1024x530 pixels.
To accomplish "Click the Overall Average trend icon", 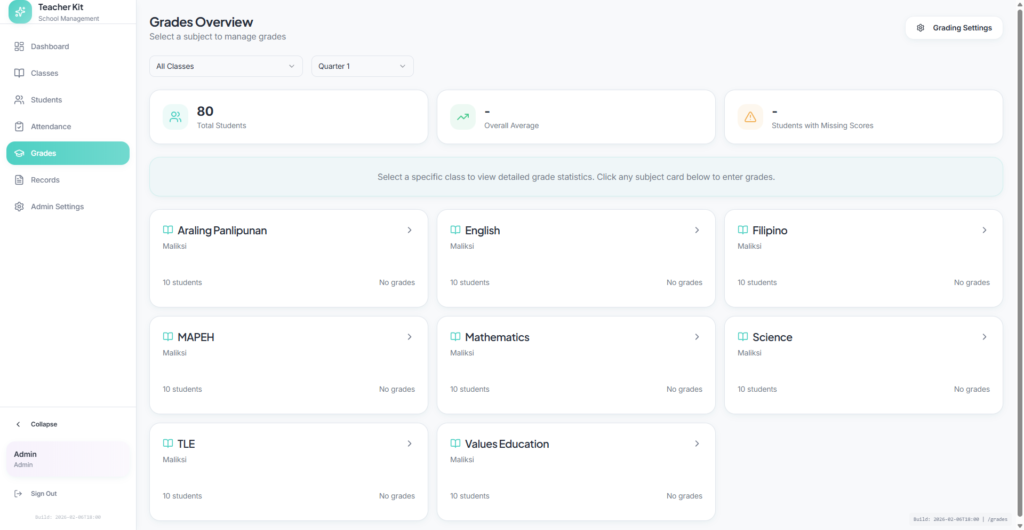I will click(x=463, y=117).
